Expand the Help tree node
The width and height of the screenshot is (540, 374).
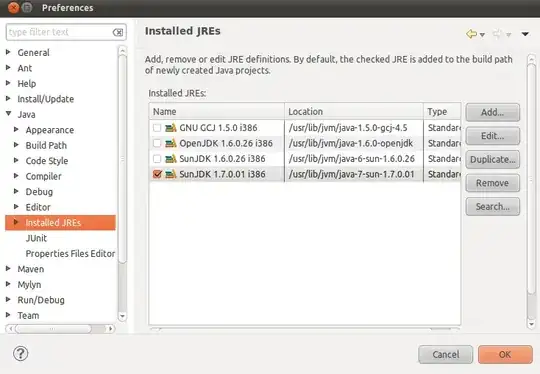[8, 83]
